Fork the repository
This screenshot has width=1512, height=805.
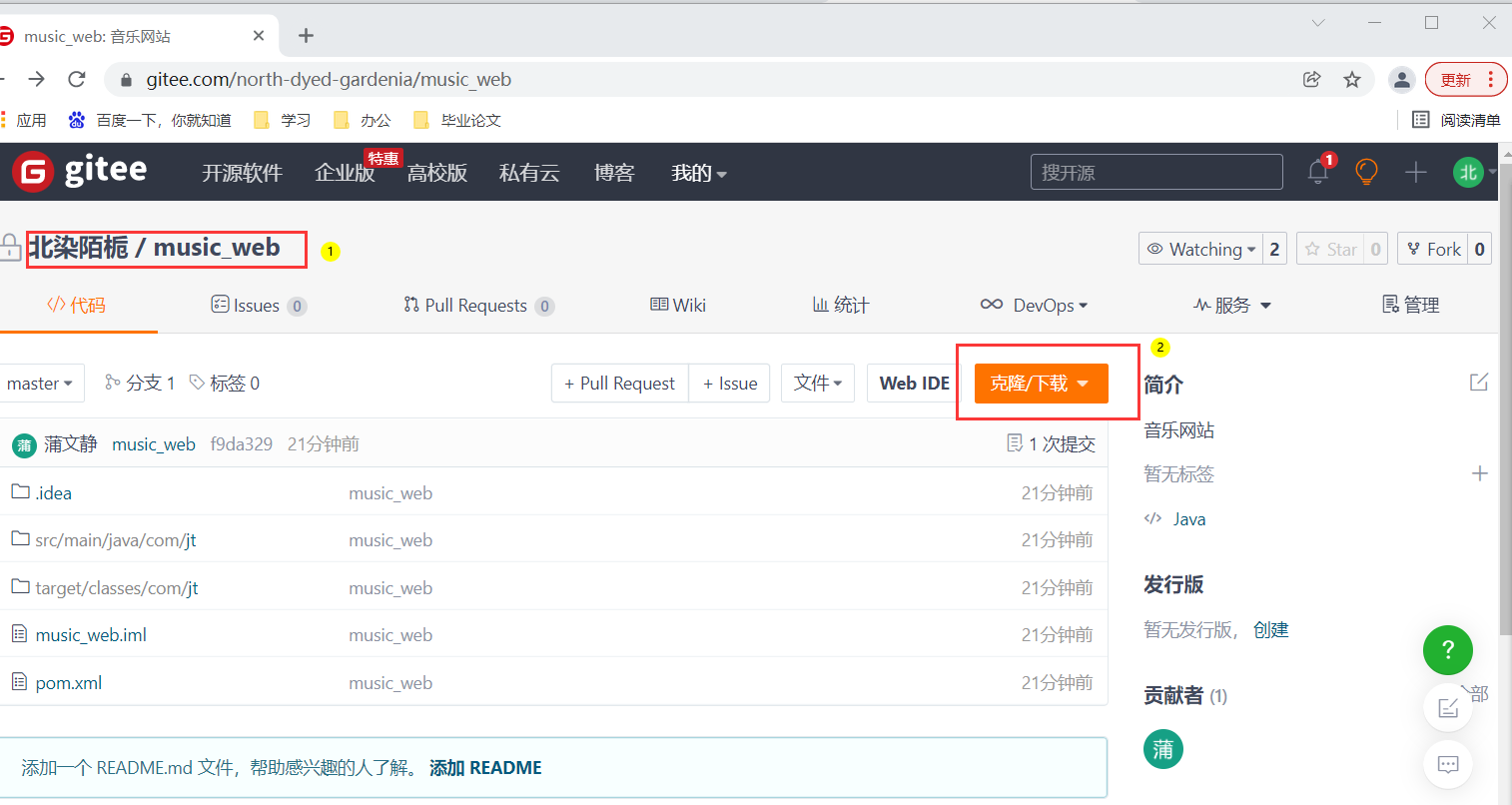pyautogui.click(x=1433, y=249)
